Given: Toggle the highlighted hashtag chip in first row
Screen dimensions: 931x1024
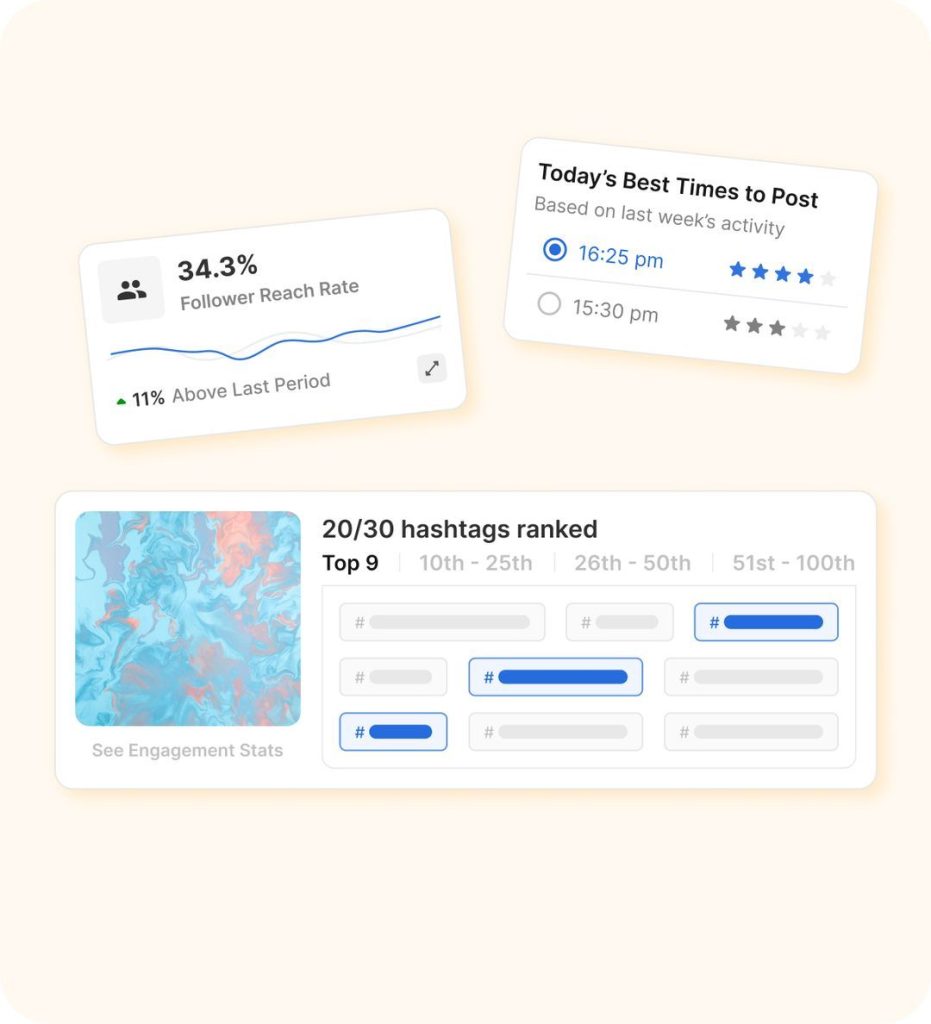Looking at the screenshot, I should point(766,622).
